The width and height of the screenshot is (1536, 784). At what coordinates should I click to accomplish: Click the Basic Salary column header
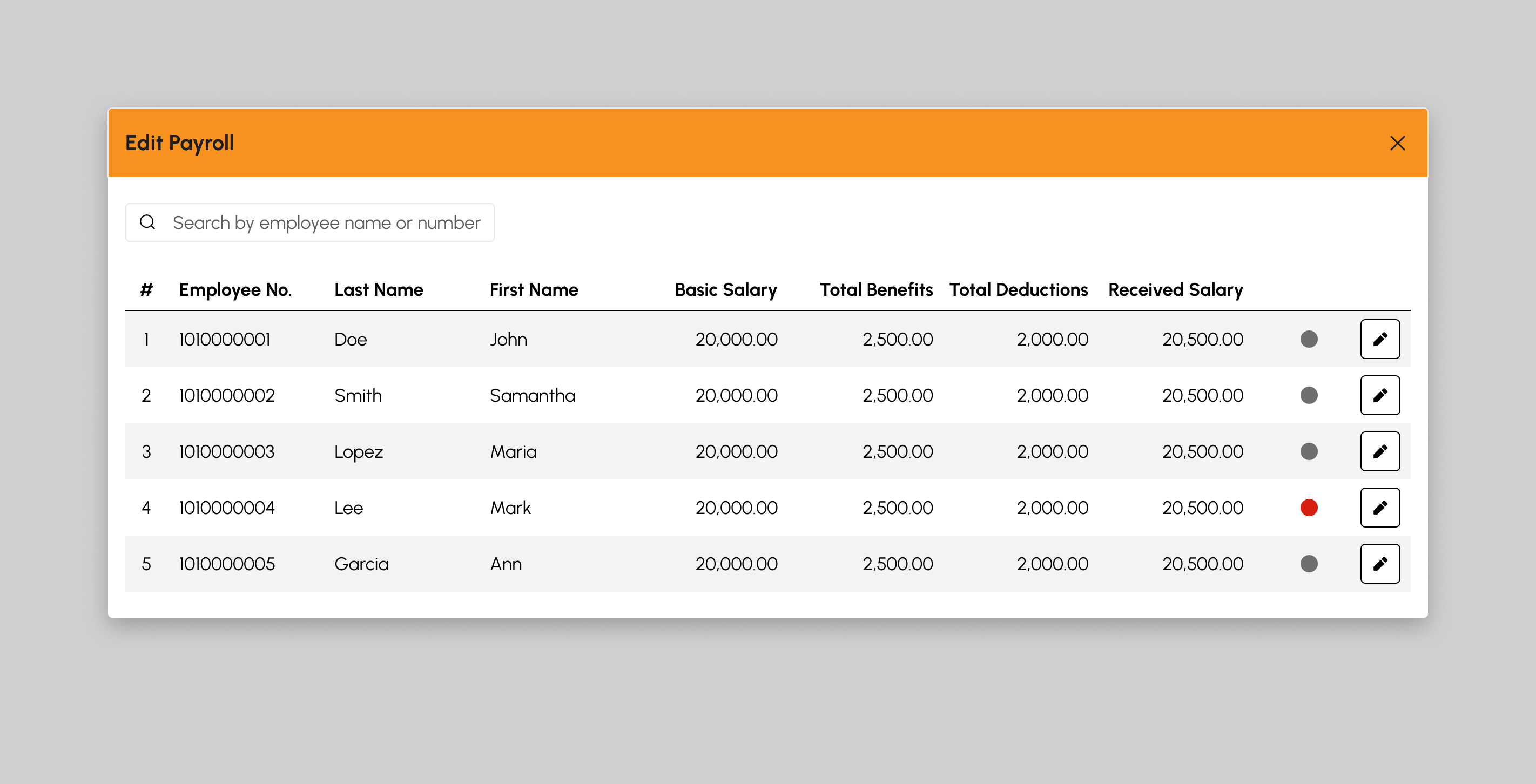tap(726, 290)
